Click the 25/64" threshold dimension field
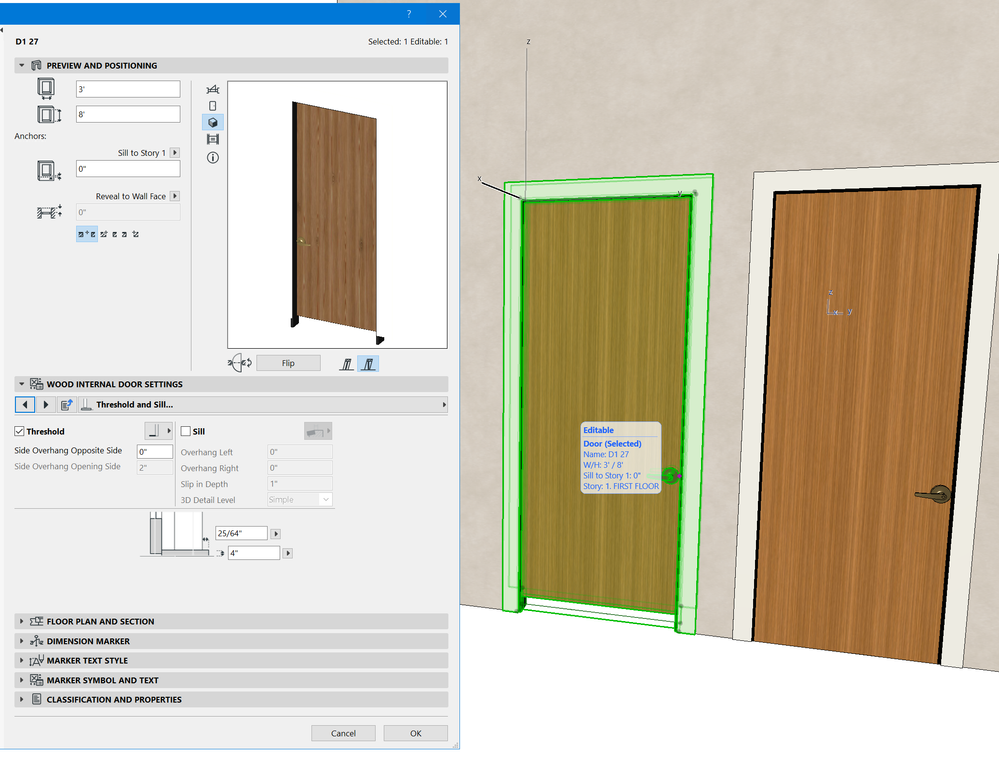The image size is (999, 761). (241, 533)
